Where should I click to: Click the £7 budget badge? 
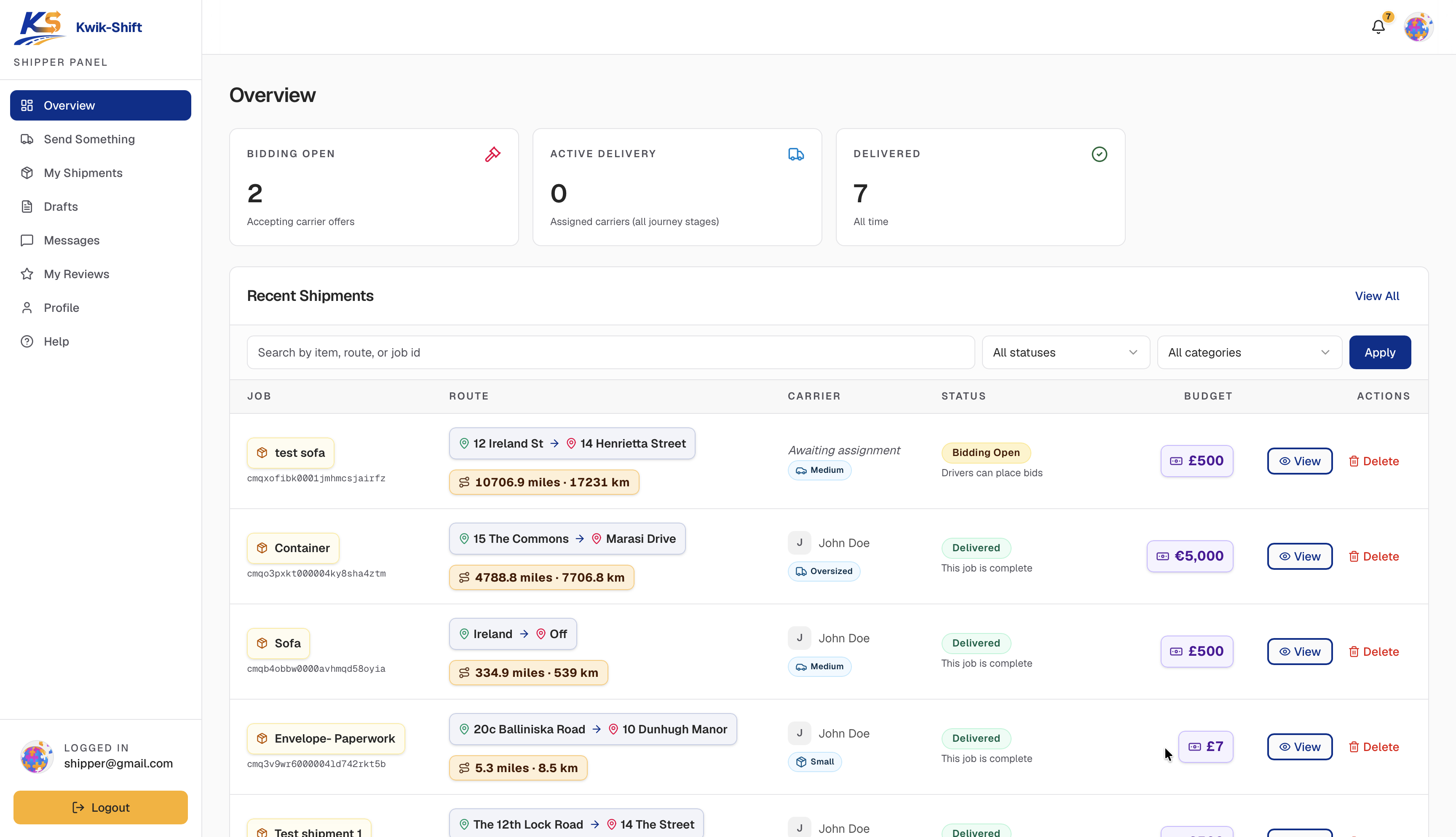1205,747
